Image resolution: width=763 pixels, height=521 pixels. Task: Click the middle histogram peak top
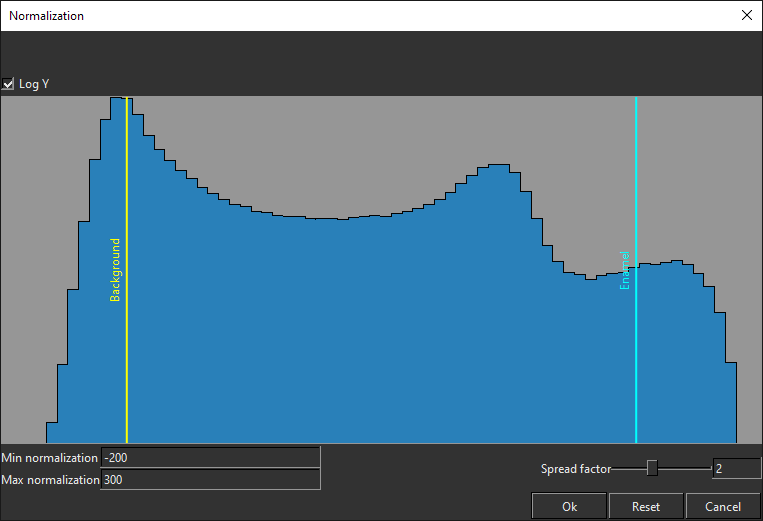pyautogui.click(x=498, y=166)
